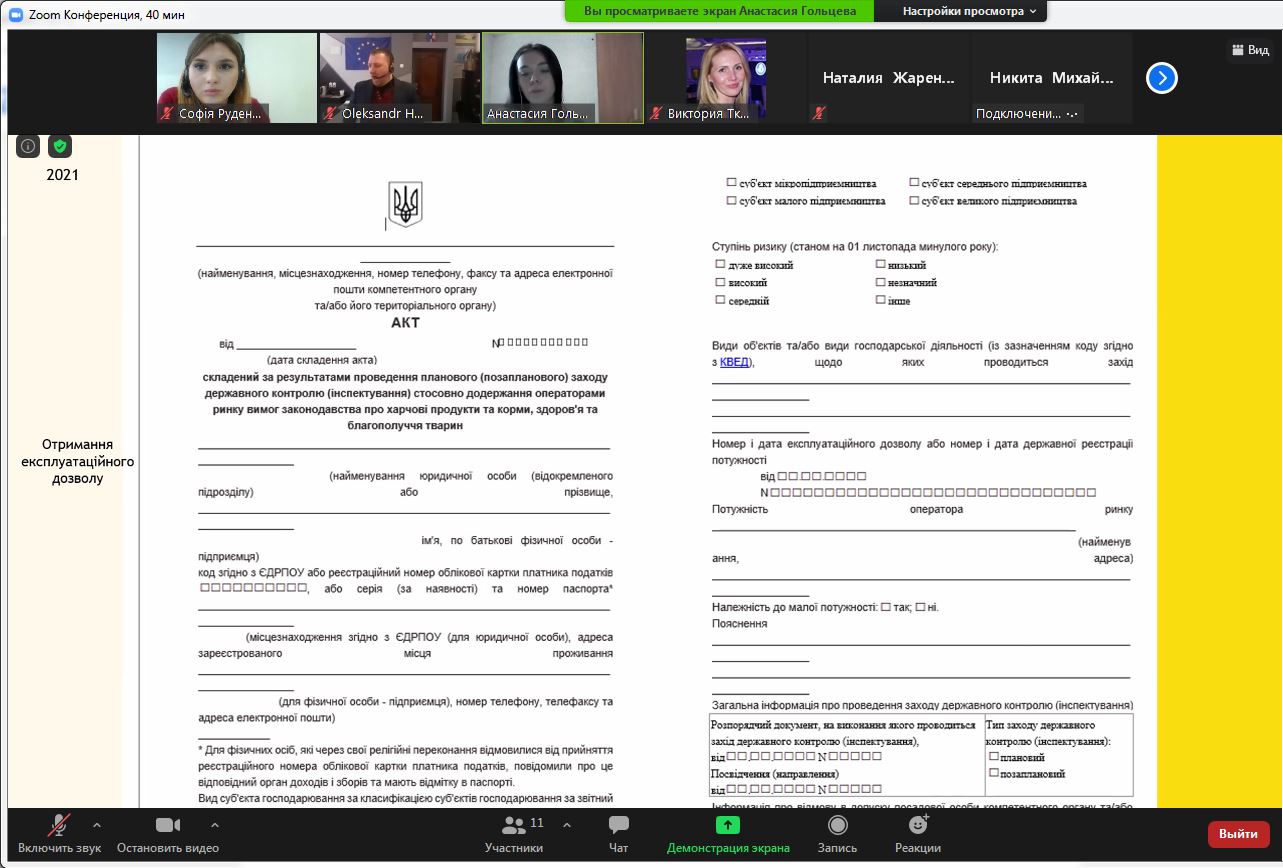Check суб'єкт малого підприємництва box

732,200
